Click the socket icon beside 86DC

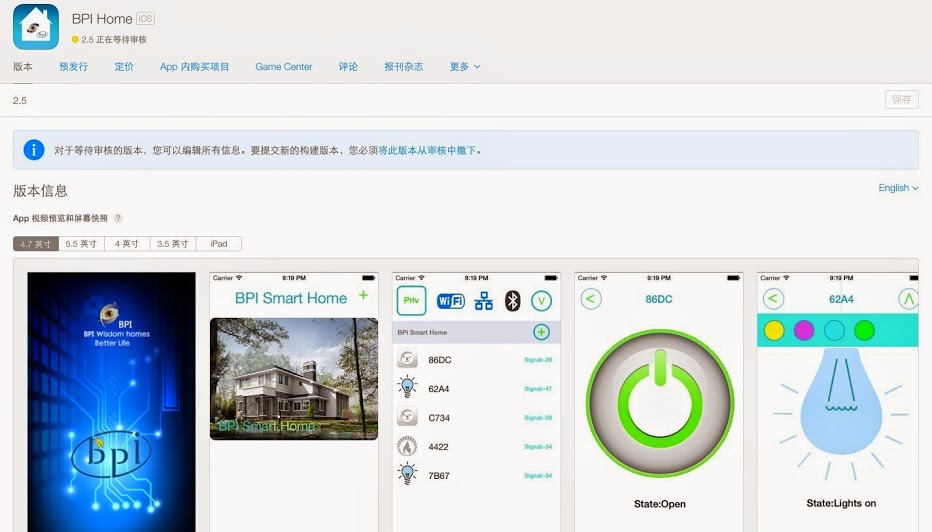coord(407,359)
